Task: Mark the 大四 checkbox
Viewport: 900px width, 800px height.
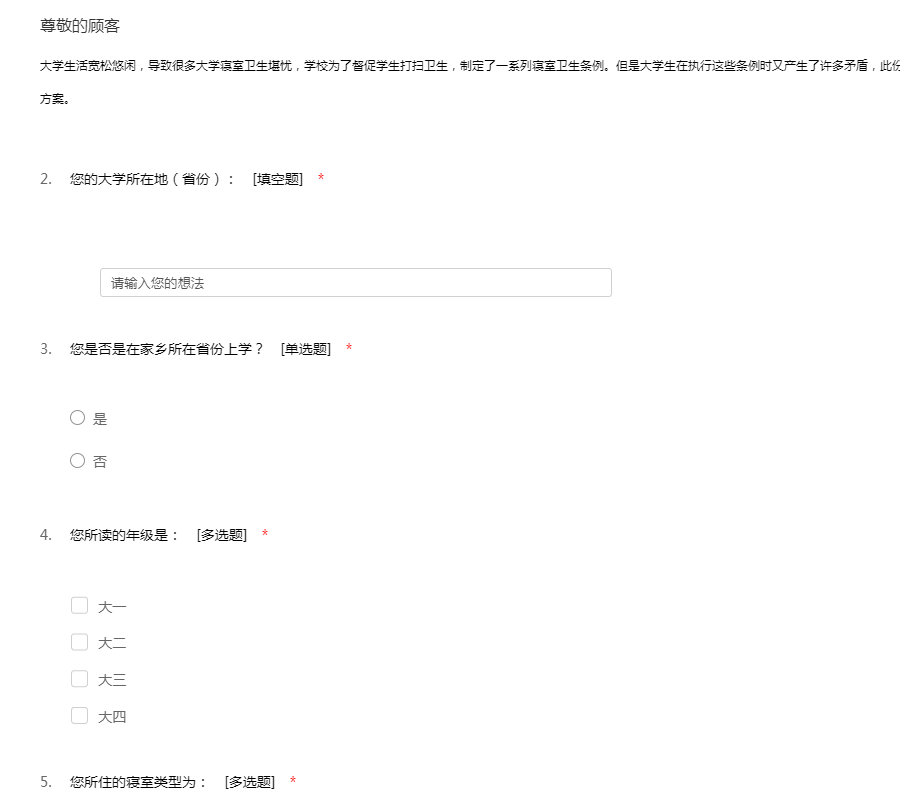Action: click(80, 716)
